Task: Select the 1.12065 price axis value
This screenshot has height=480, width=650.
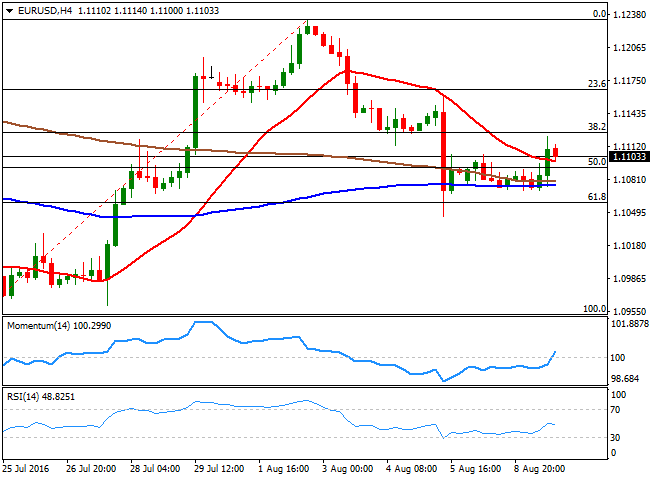Action: pyautogui.click(x=629, y=48)
